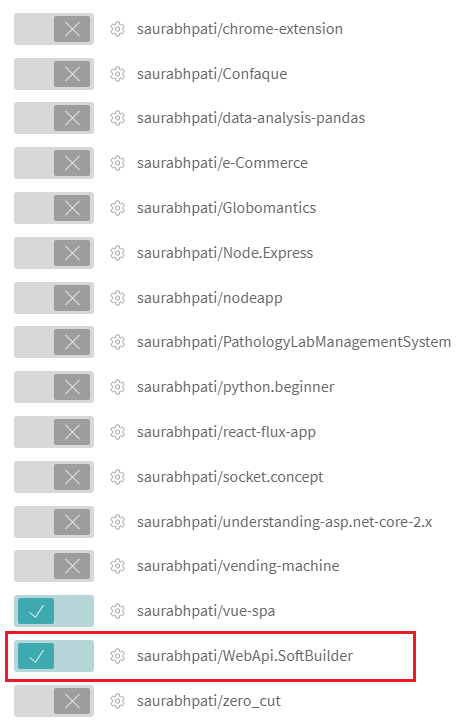
Task: Enable the saurabhpati/vending-machine toggle
Action: tap(54, 566)
